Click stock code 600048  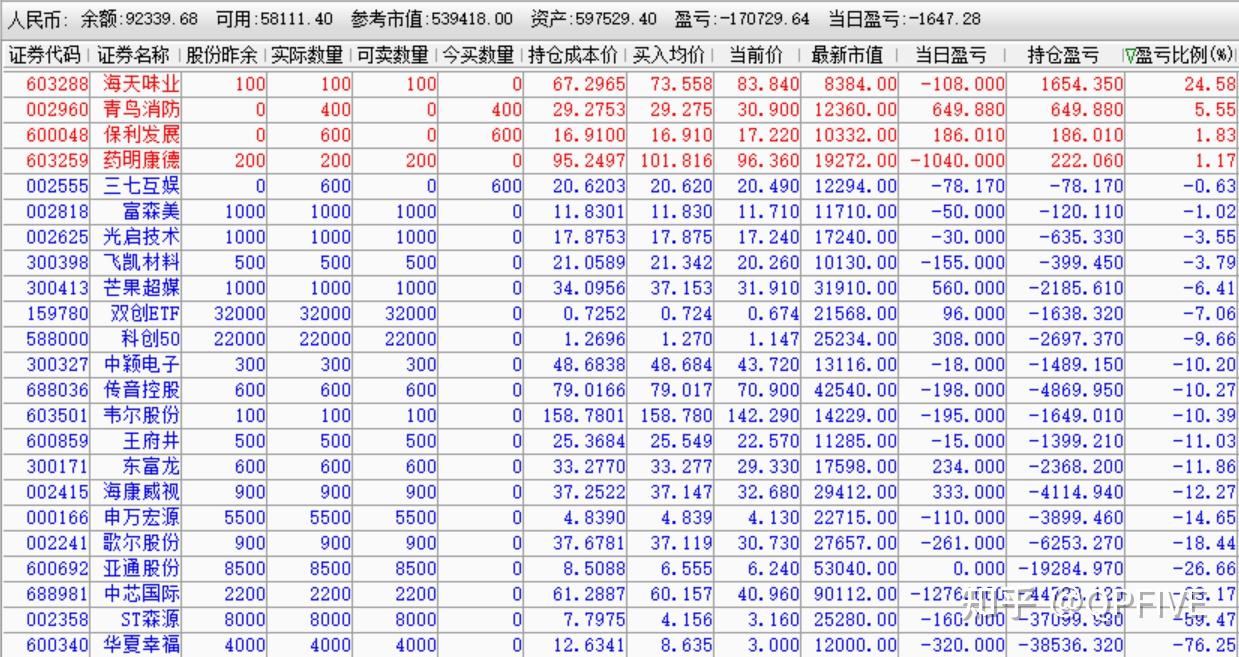click(x=57, y=135)
